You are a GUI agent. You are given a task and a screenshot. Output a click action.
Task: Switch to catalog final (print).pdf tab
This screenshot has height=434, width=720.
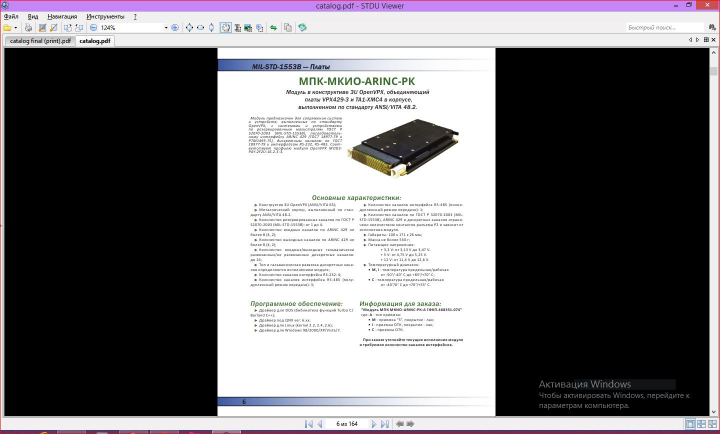[40, 41]
